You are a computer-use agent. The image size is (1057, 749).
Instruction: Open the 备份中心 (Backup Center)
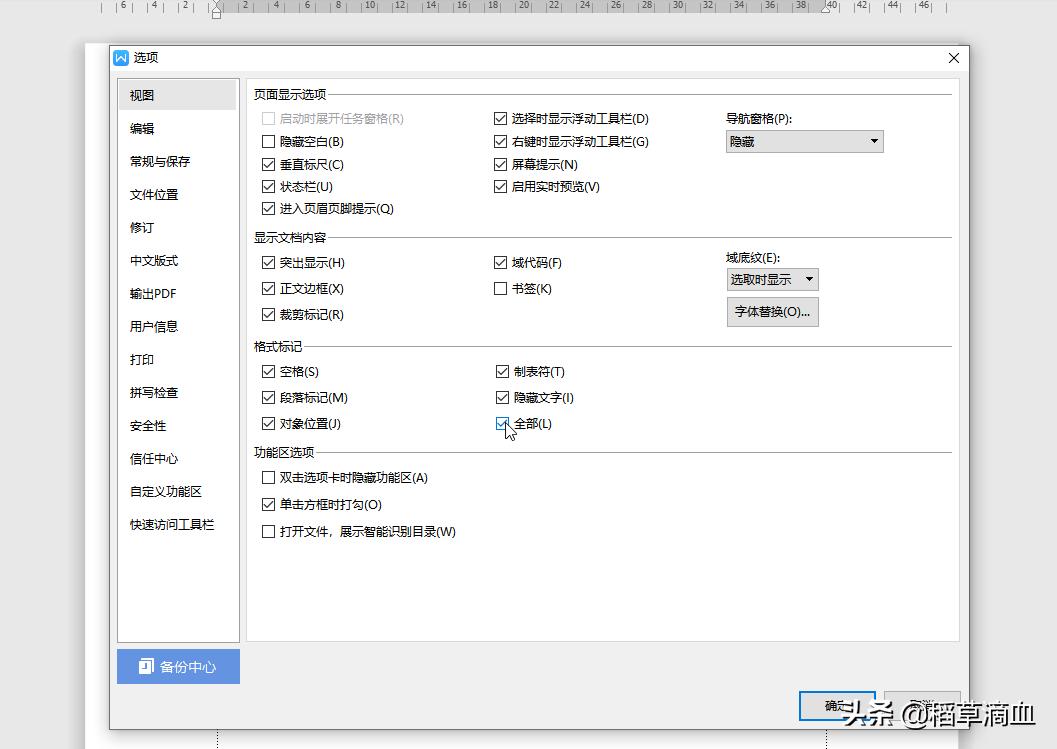(x=177, y=666)
